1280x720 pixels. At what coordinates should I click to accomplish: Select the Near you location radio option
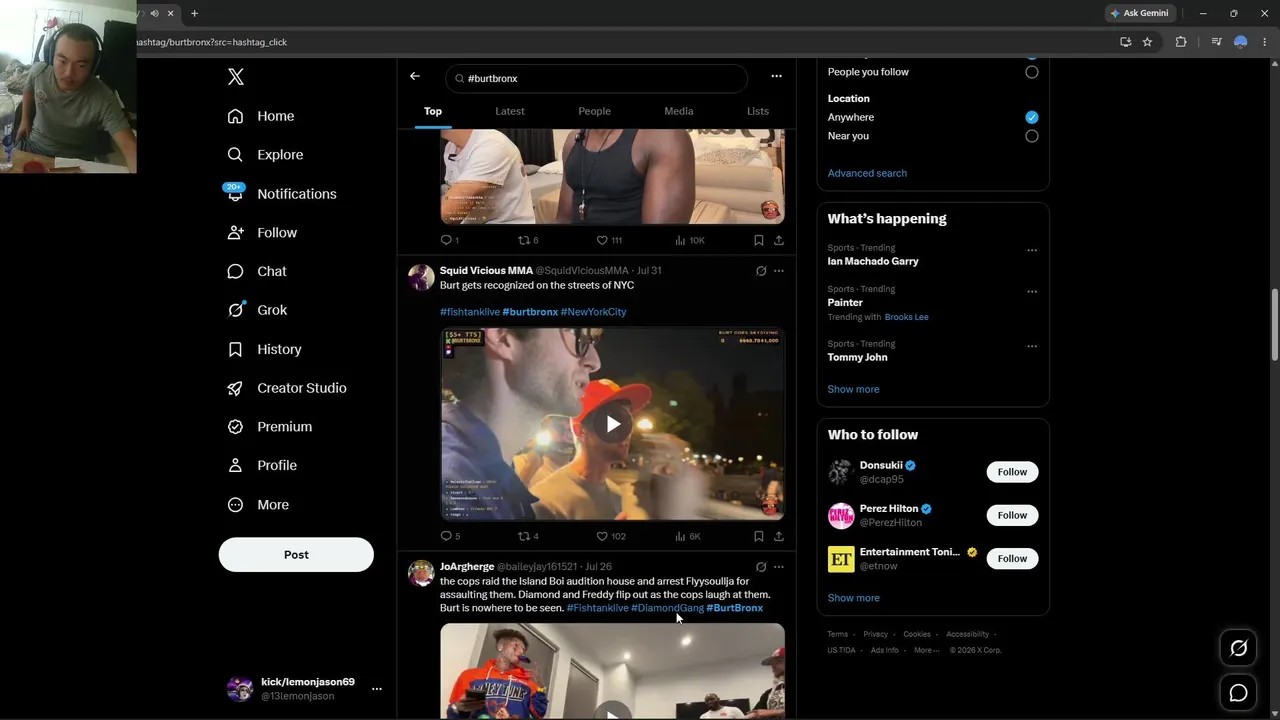click(x=1032, y=136)
